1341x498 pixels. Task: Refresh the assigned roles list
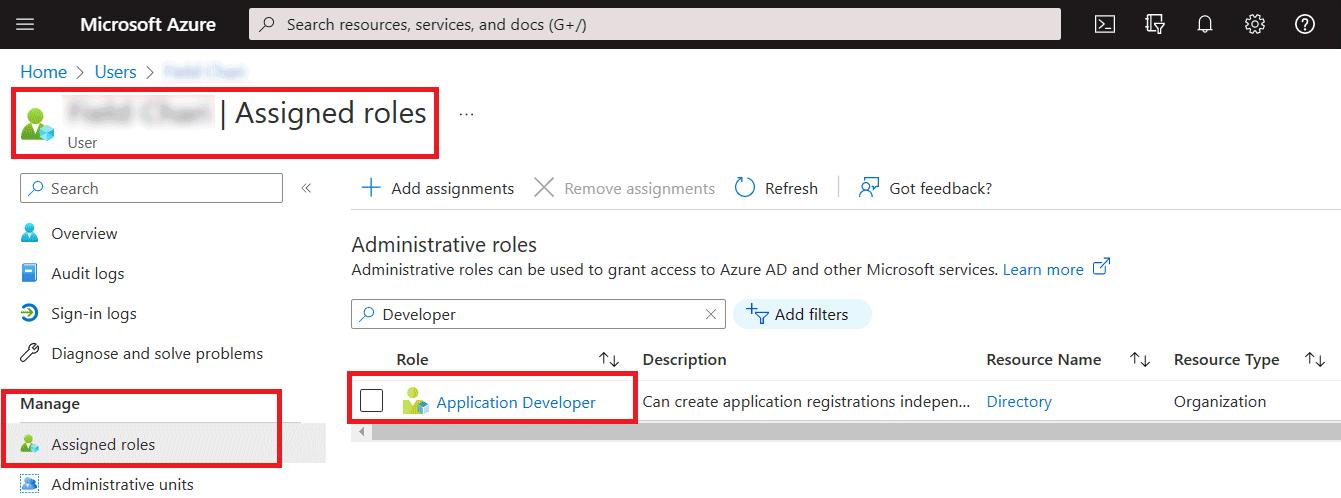pyautogui.click(x=776, y=188)
